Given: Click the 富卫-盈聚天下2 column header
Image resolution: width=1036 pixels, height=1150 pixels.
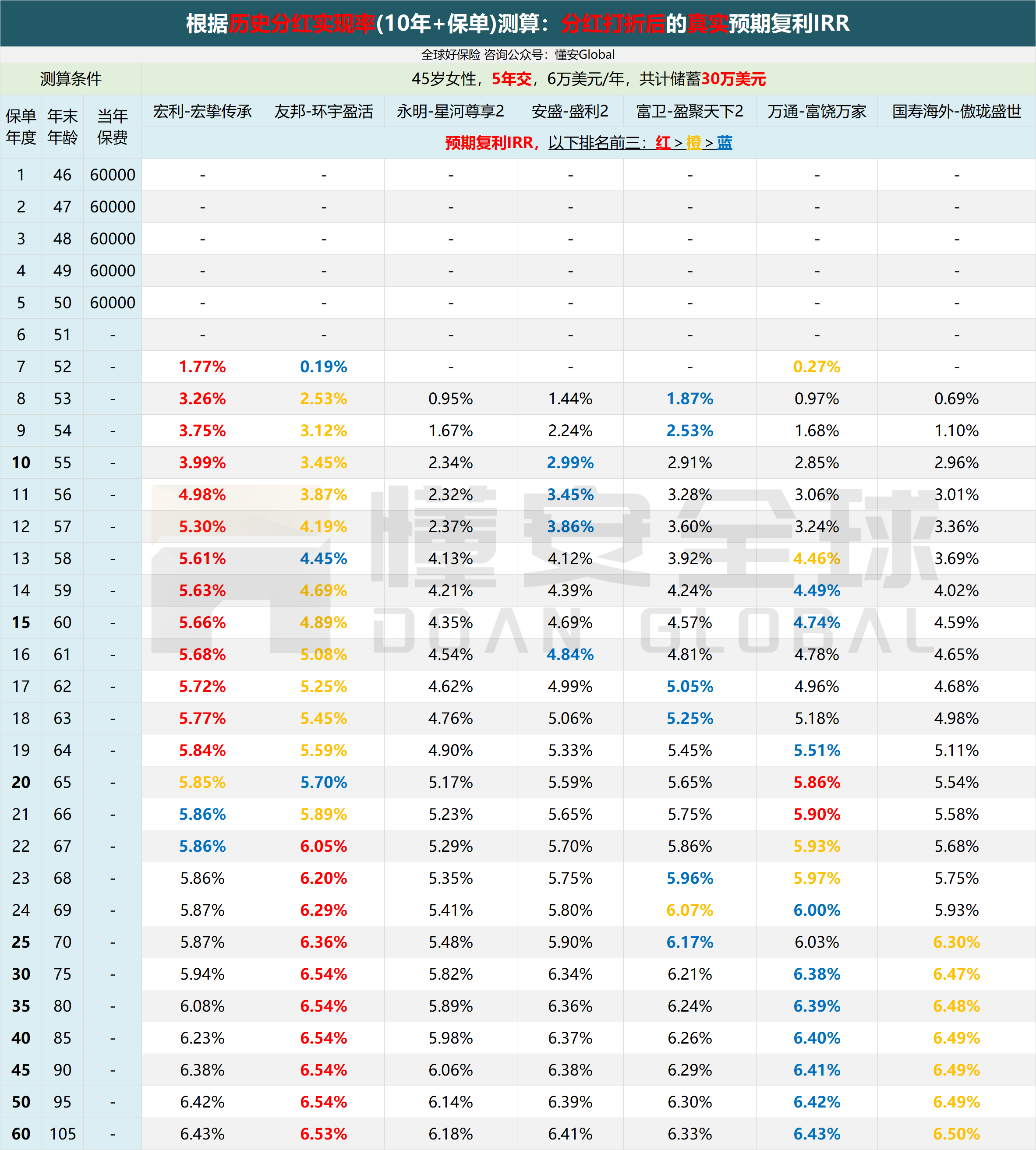Looking at the screenshot, I should click(x=689, y=112).
